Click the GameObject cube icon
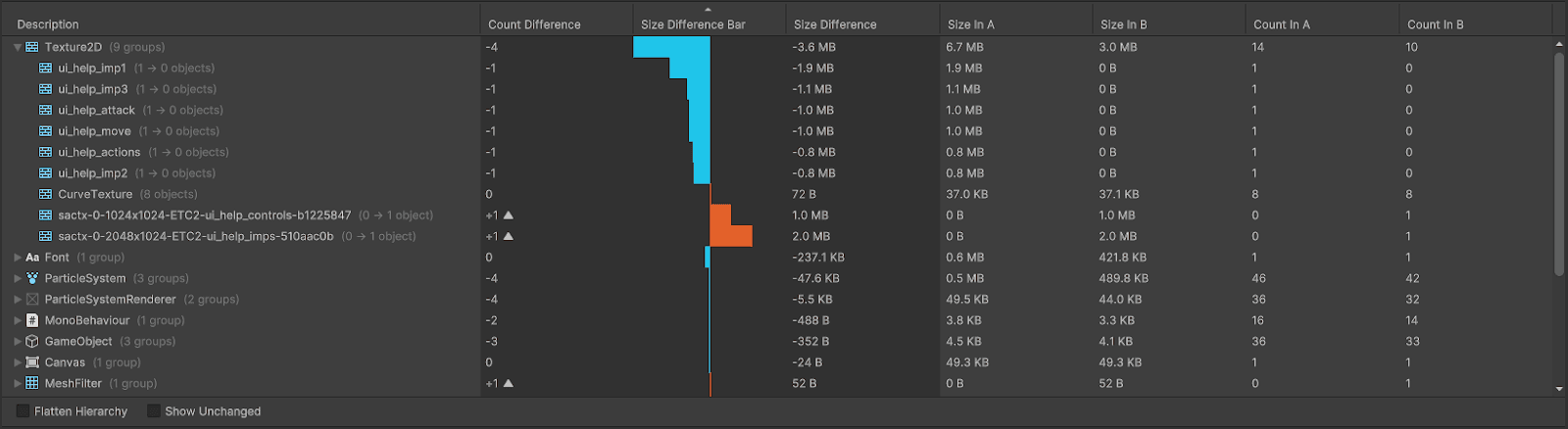 [x=32, y=342]
